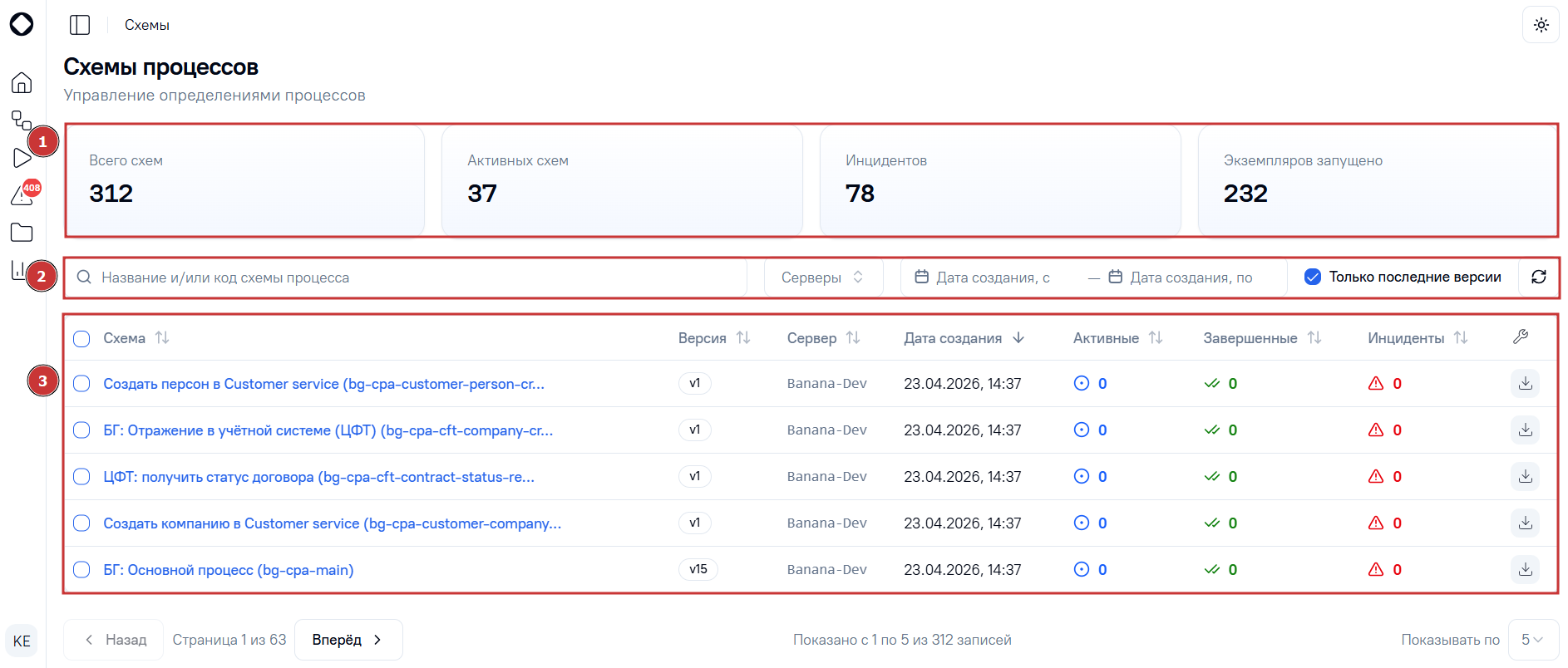Open the folder icon in the sidebar
1568x668 pixels.
[22, 233]
